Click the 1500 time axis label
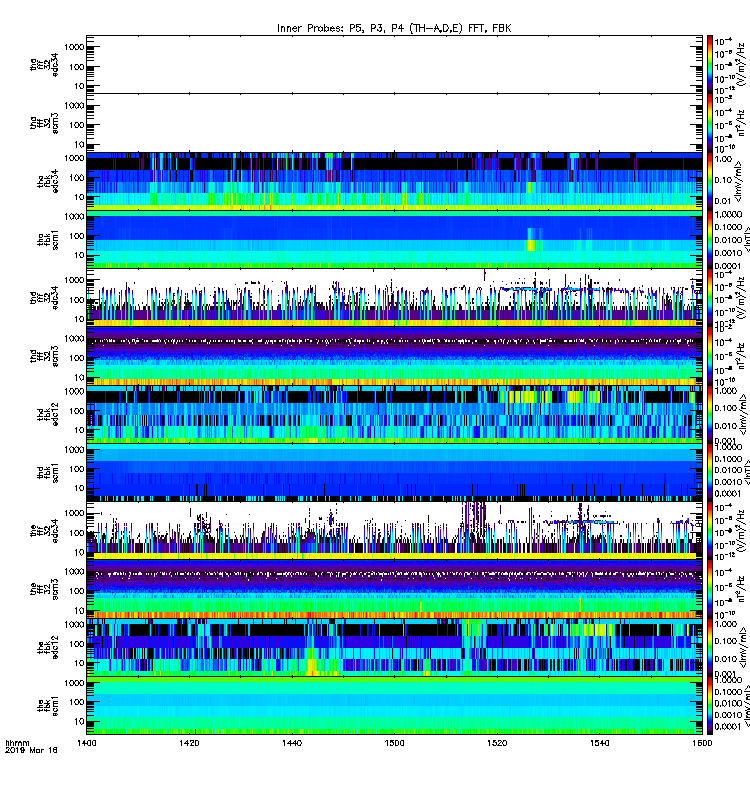Image resolution: width=750 pixels, height=800 pixels. 394,743
